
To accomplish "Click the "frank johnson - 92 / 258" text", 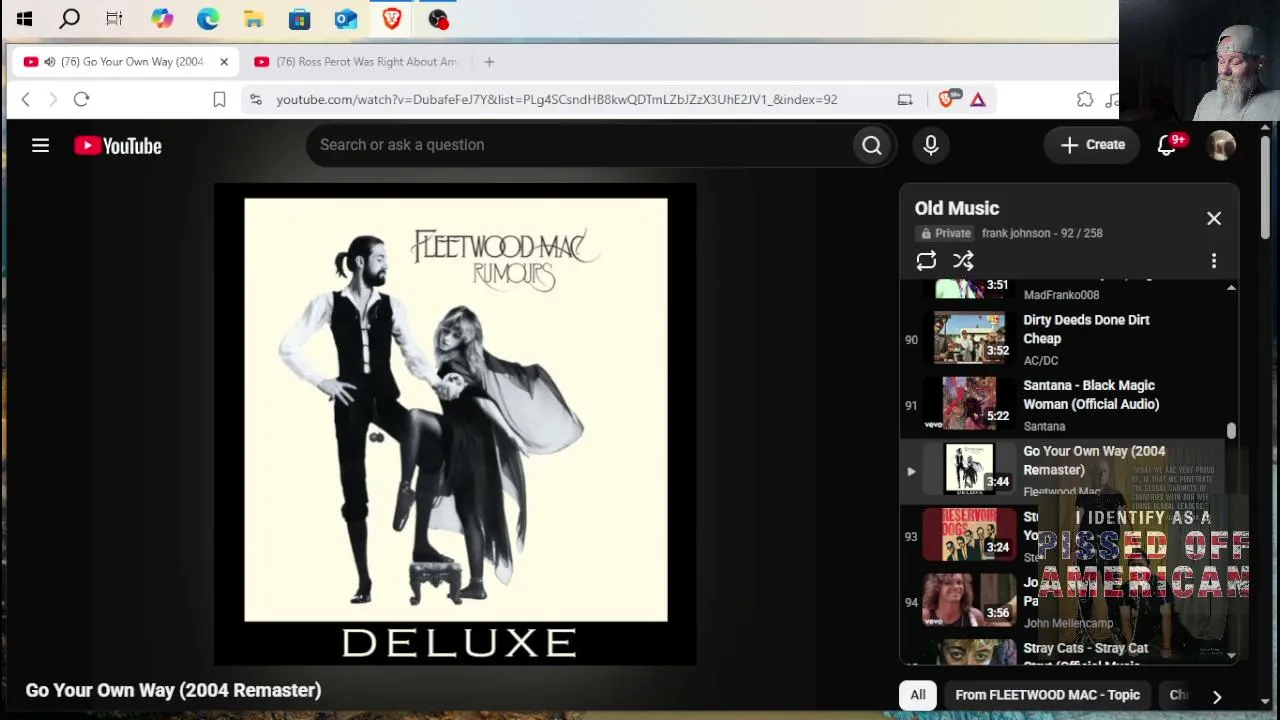I will (1042, 233).
